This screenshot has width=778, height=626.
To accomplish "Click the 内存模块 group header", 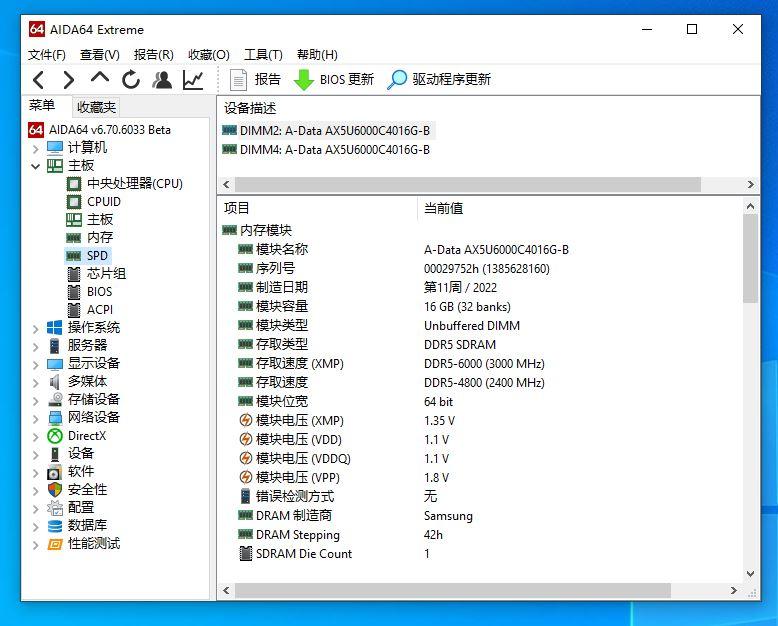I will click(257, 231).
